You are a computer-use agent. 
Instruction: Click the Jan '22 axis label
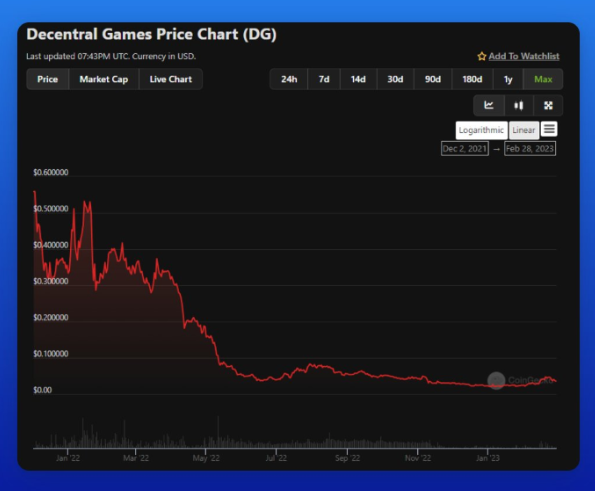pyautogui.click(x=68, y=458)
